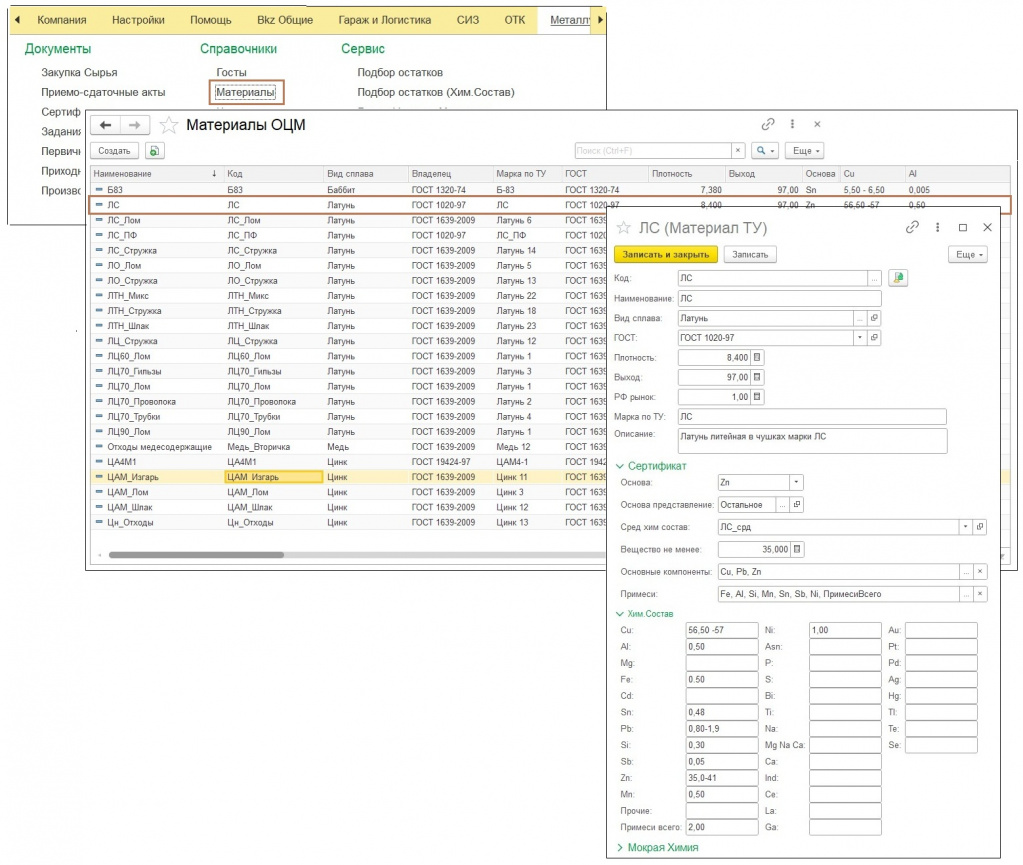This screenshot has height=865, width=1023.
Task: Open Еще menu in ЛС form
Action: (x=968, y=254)
